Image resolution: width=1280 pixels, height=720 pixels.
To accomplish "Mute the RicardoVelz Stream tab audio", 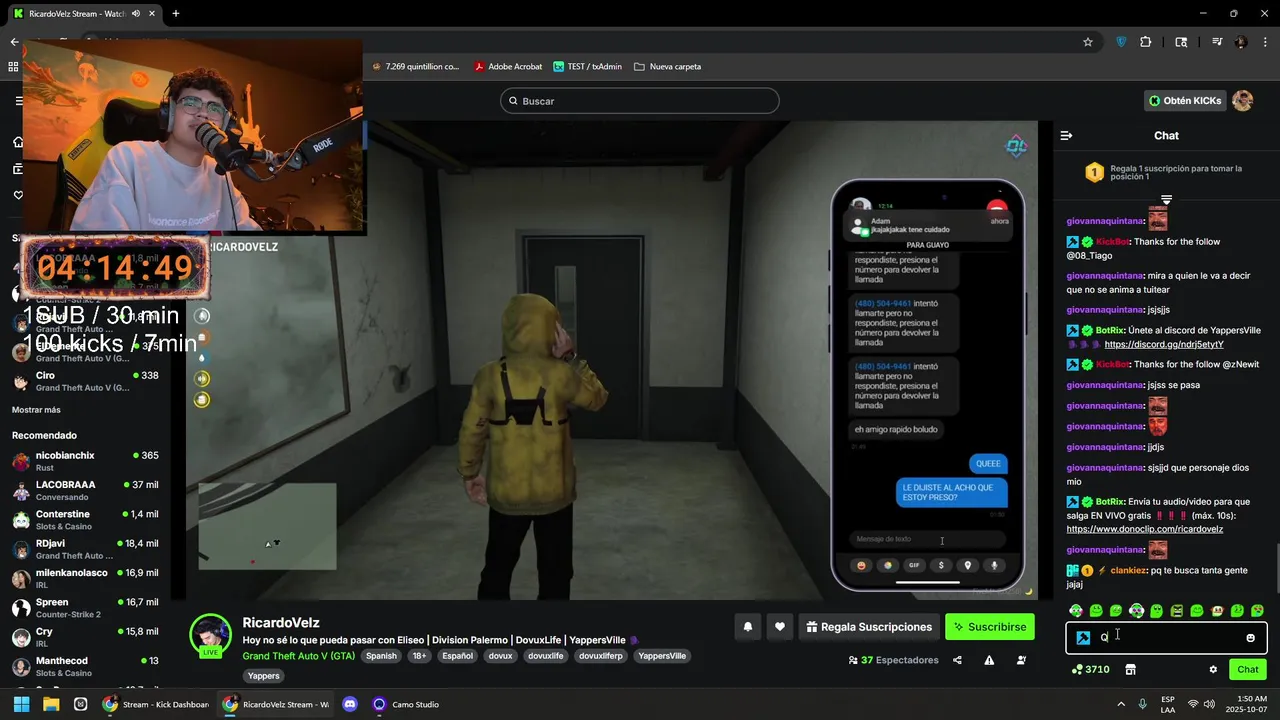I will pyautogui.click(x=136, y=14).
